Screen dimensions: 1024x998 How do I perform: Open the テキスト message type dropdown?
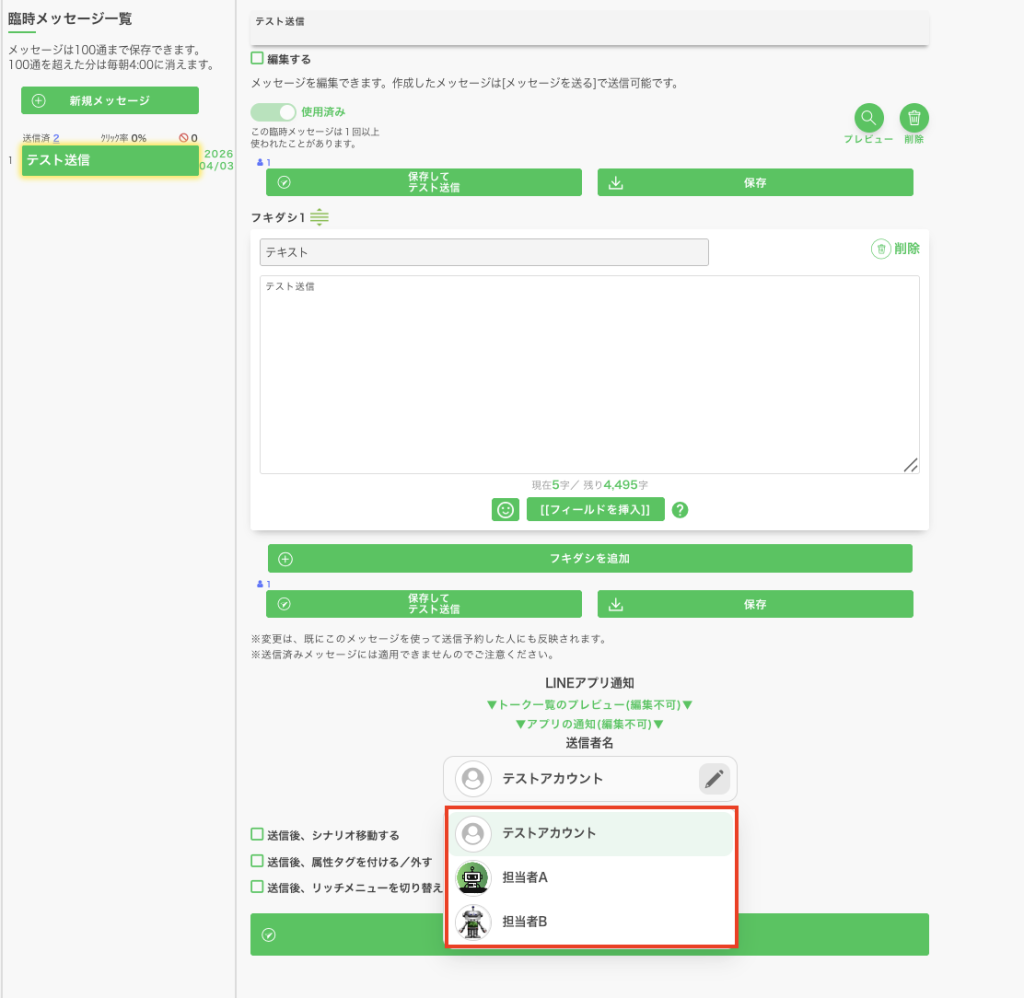click(483, 252)
